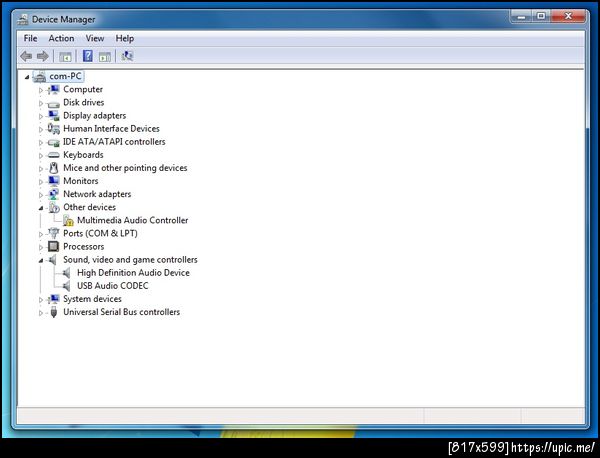600x458 pixels.
Task: Expand the Network adapters node
Action: (x=41, y=195)
